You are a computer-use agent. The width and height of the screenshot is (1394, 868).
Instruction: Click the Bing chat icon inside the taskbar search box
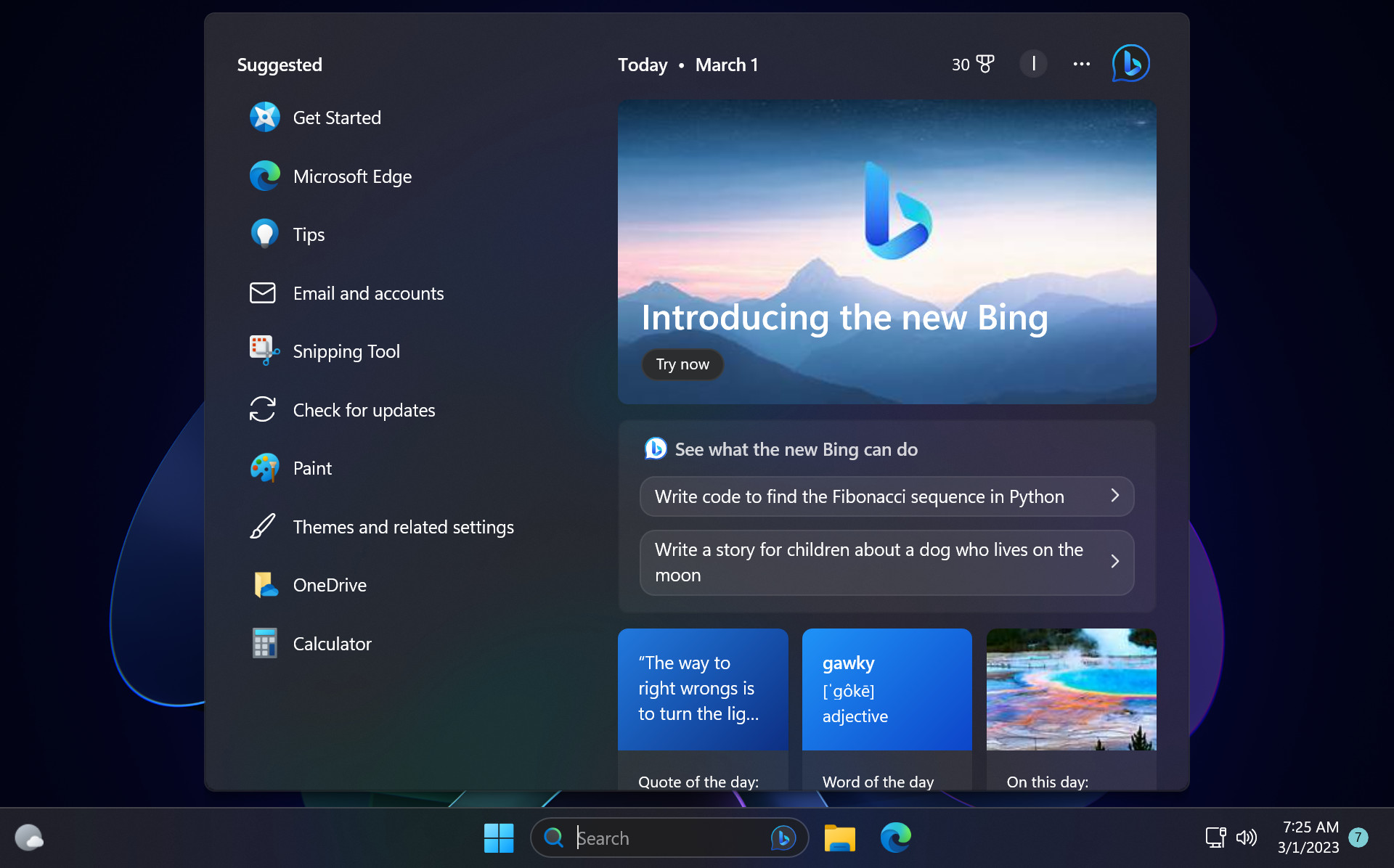point(783,838)
